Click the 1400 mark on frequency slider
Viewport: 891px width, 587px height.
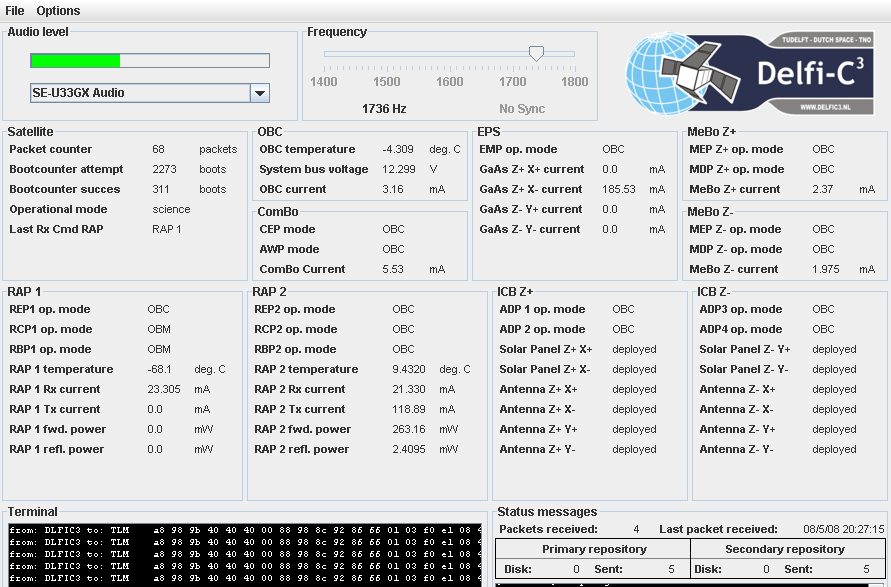click(x=324, y=82)
